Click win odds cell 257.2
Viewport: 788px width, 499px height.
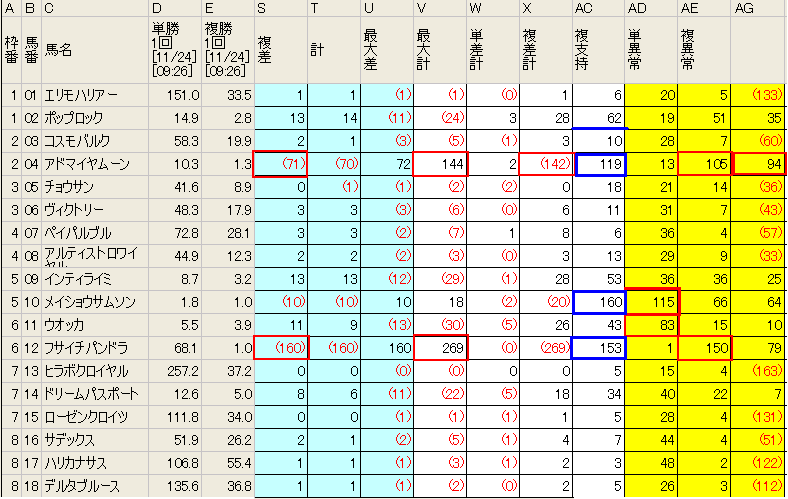(x=175, y=371)
